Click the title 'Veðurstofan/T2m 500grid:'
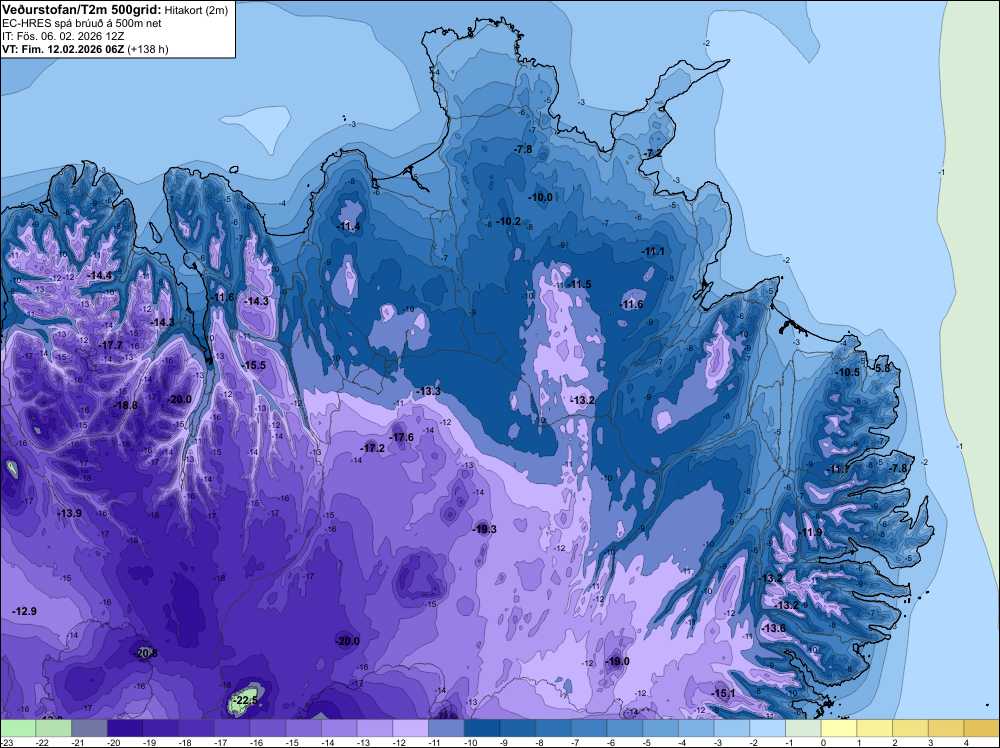 point(82,10)
